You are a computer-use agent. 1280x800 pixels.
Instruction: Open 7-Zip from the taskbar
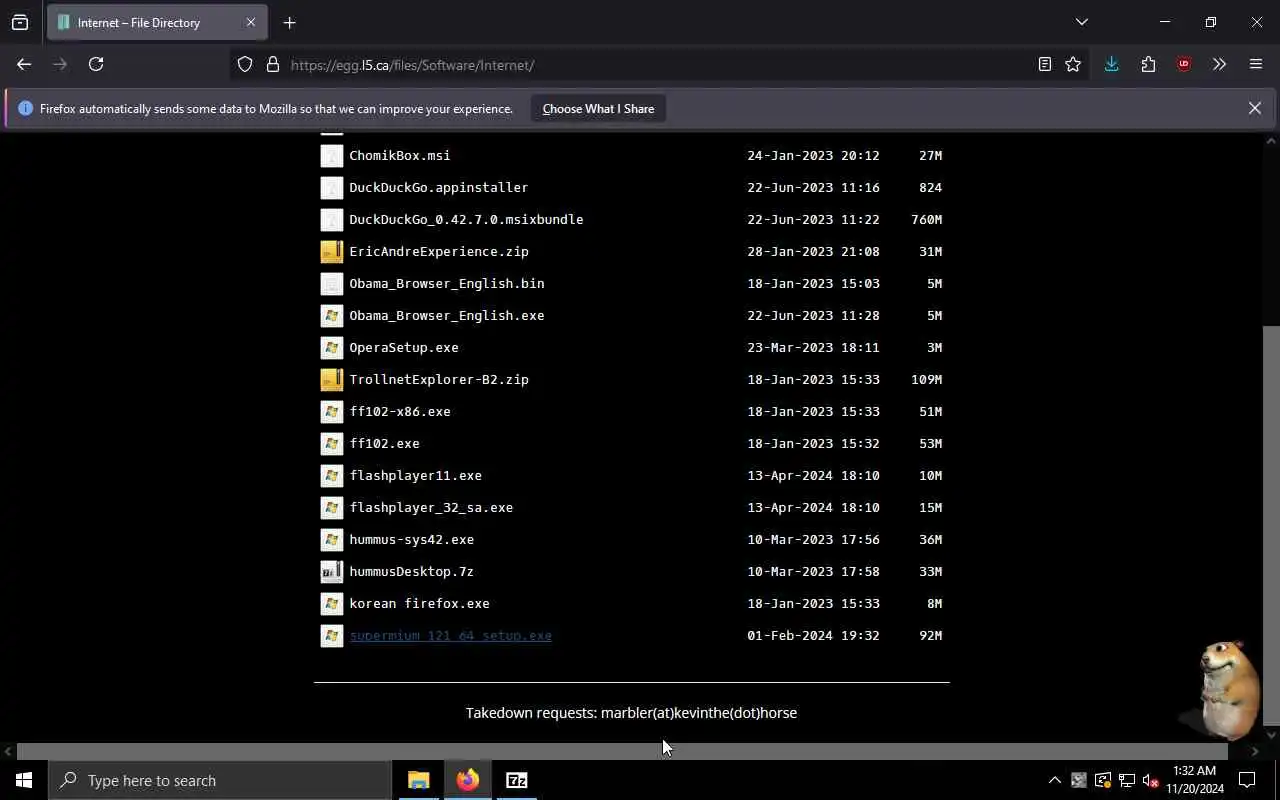517,780
